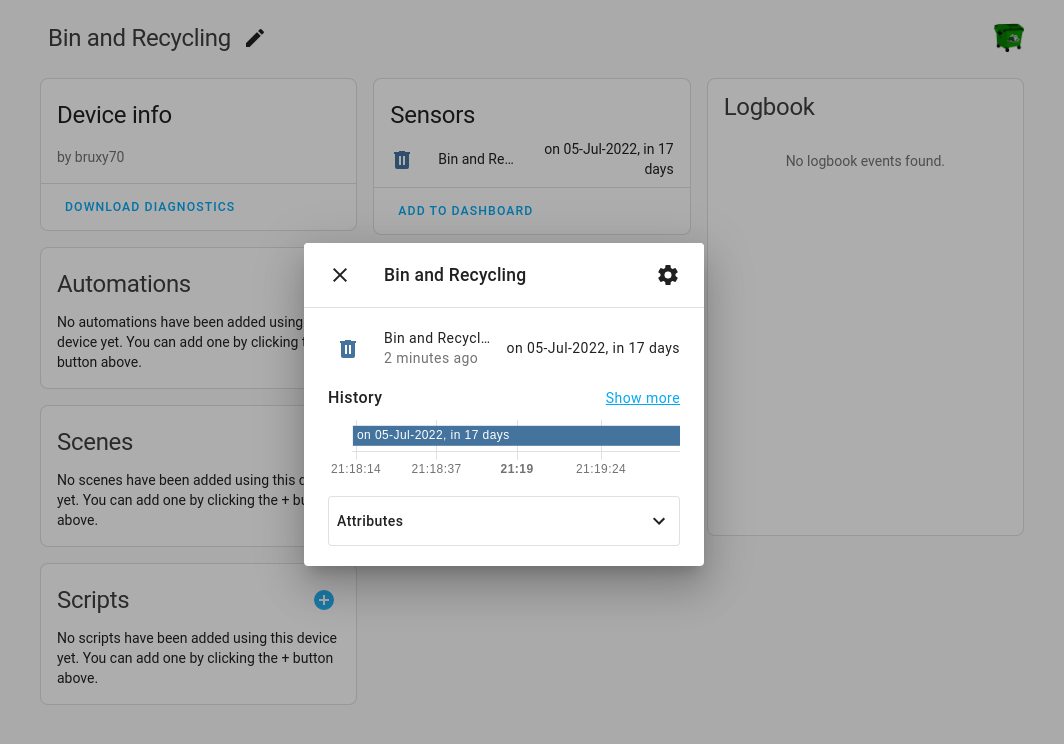Image resolution: width=1064 pixels, height=744 pixels.
Task: Open entity settings via gear icon in dialog
Action: pyautogui.click(x=668, y=275)
